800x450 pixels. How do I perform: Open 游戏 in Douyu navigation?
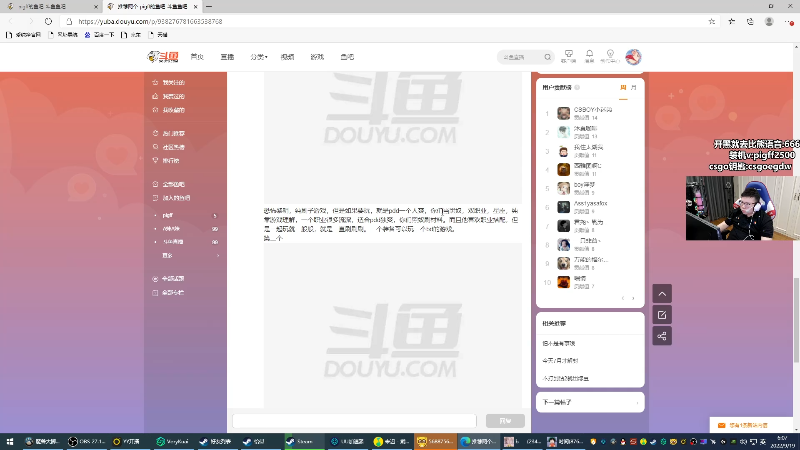pos(317,57)
